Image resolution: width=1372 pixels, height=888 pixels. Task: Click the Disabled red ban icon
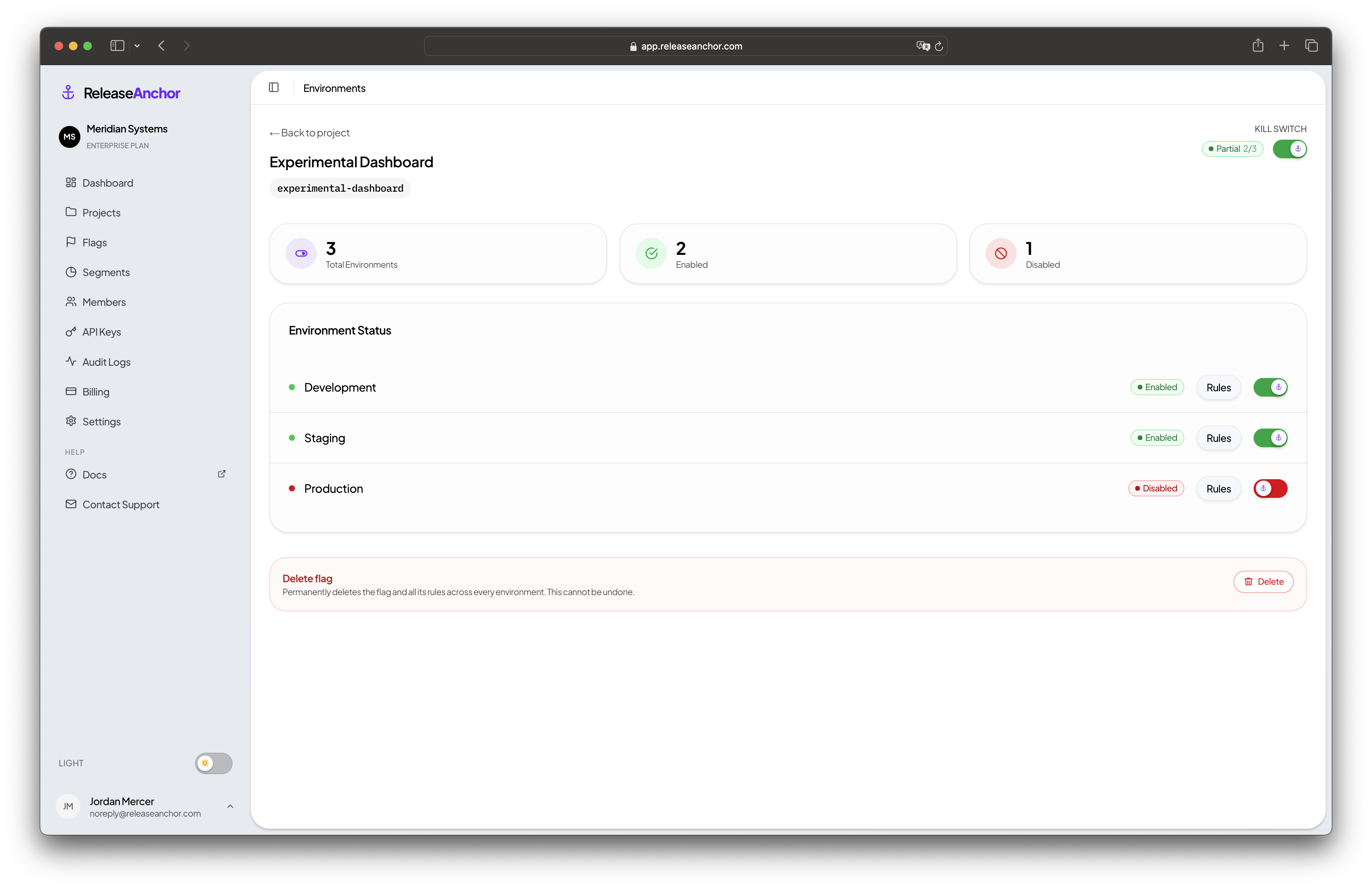pos(1001,253)
